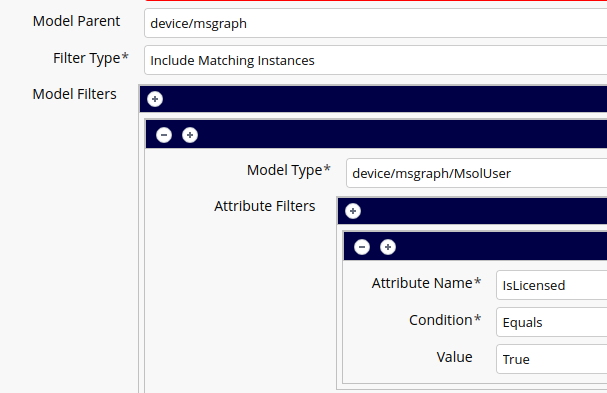Click the Attribute Filters label

pyautogui.click(x=265, y=206)
